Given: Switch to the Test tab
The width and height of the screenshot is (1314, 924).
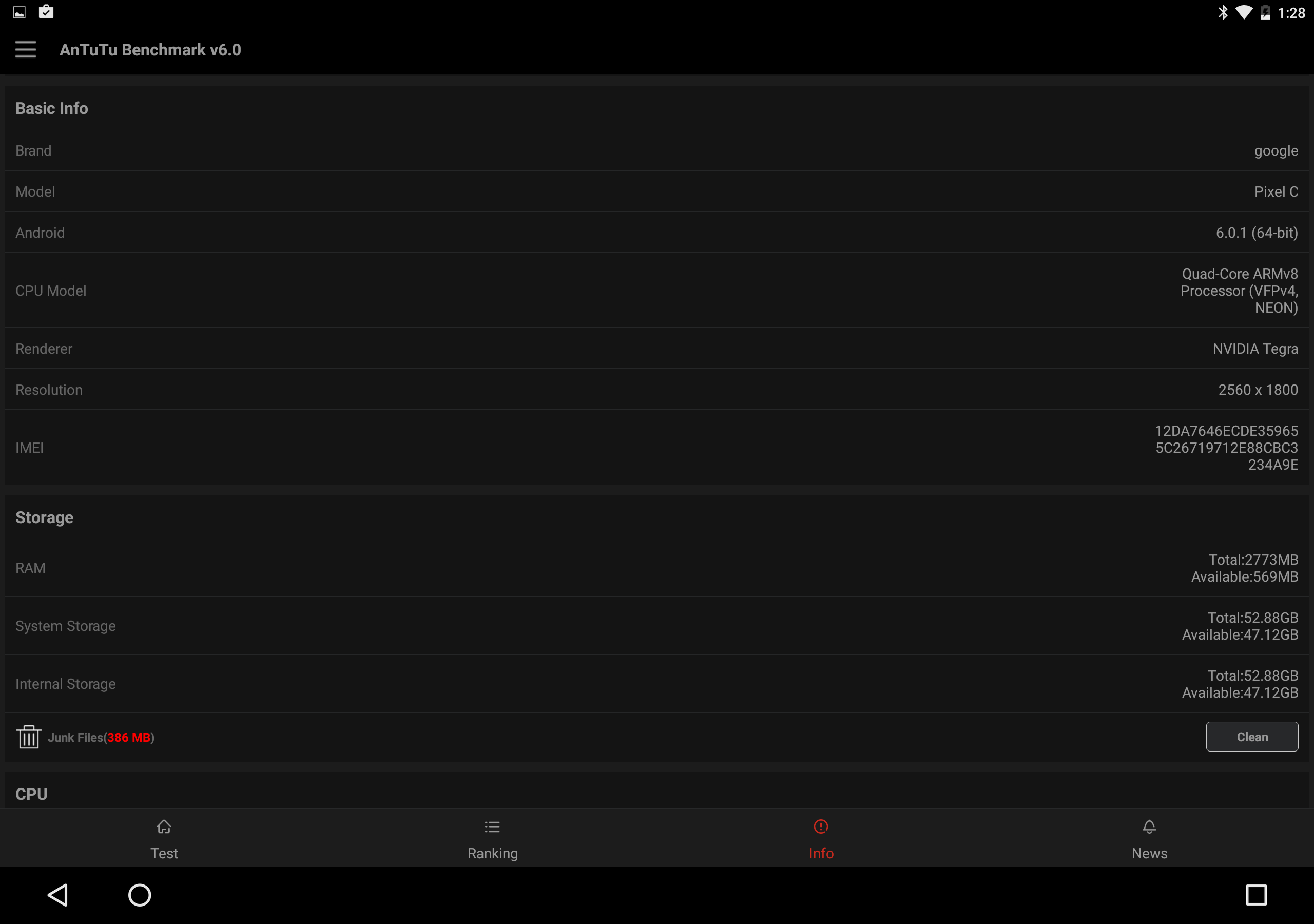Looking at the screenshot, I should tap(164, 838).
